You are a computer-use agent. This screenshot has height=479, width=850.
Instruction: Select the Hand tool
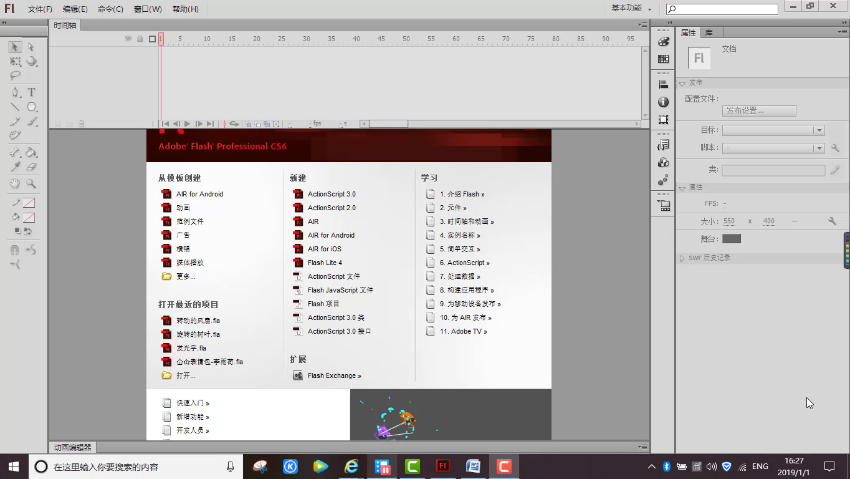click(15, 184)
